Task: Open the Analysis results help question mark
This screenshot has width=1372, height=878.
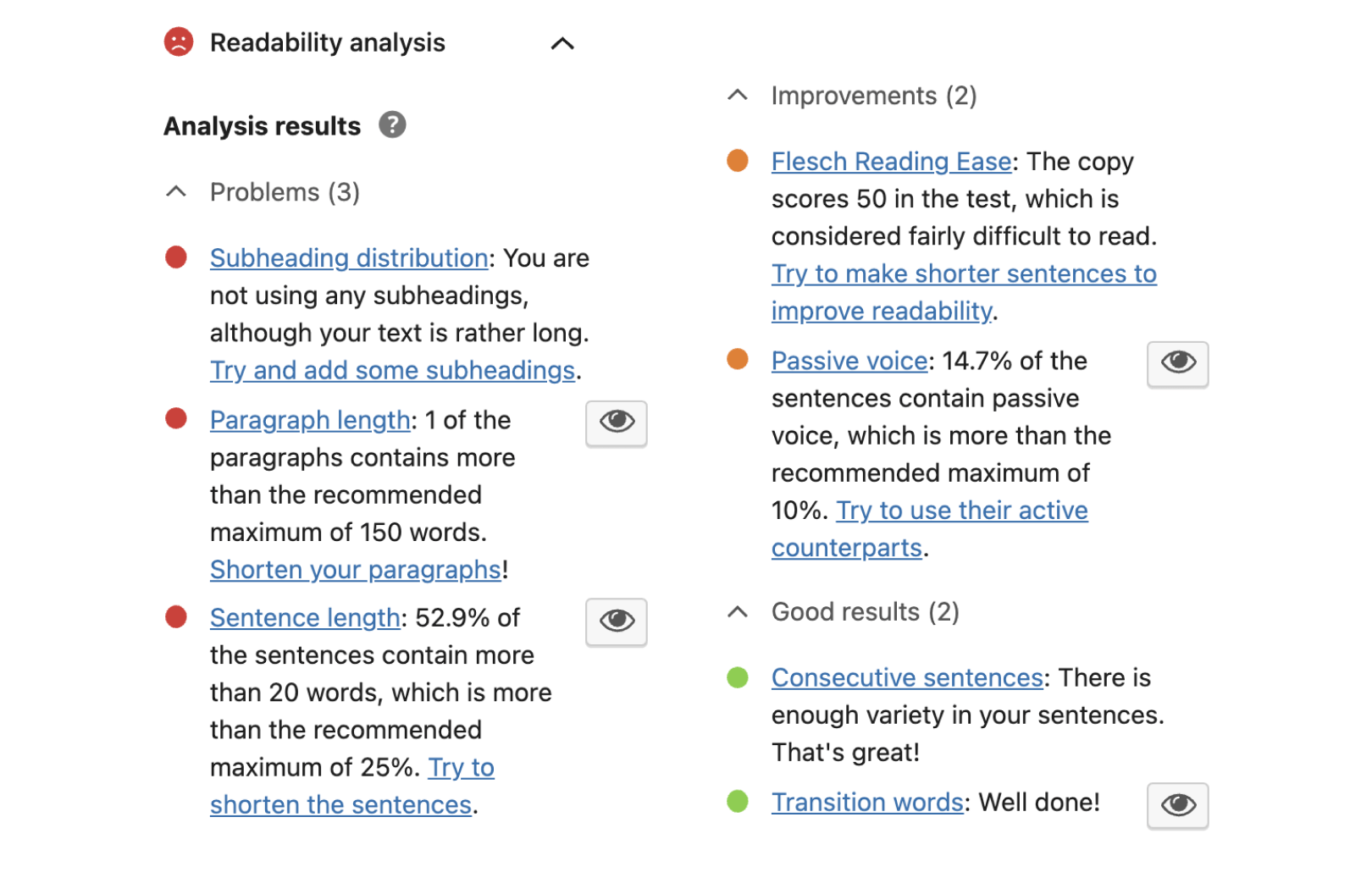Action: (391, 125)
